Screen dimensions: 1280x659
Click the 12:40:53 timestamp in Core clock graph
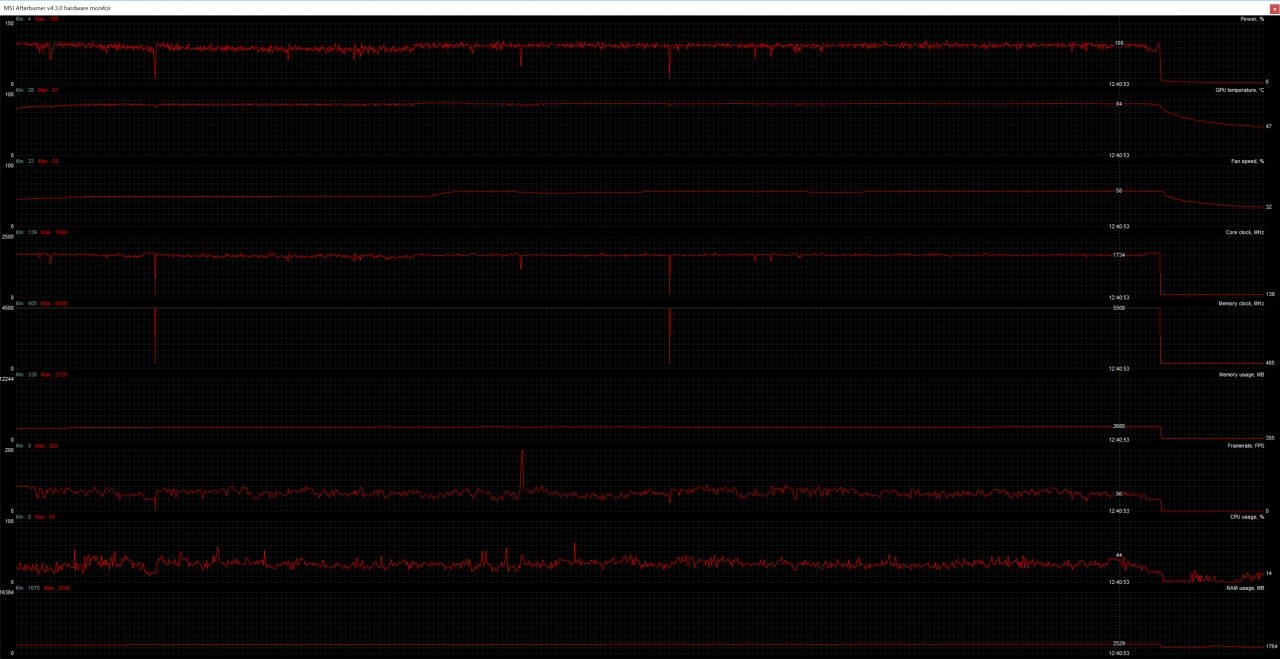[1119, 297]
